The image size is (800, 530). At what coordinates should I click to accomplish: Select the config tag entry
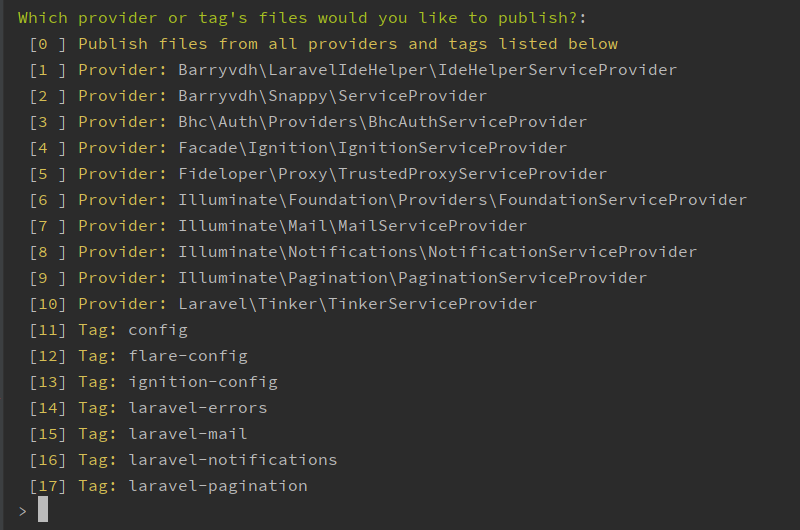click(x=132, y=330)
